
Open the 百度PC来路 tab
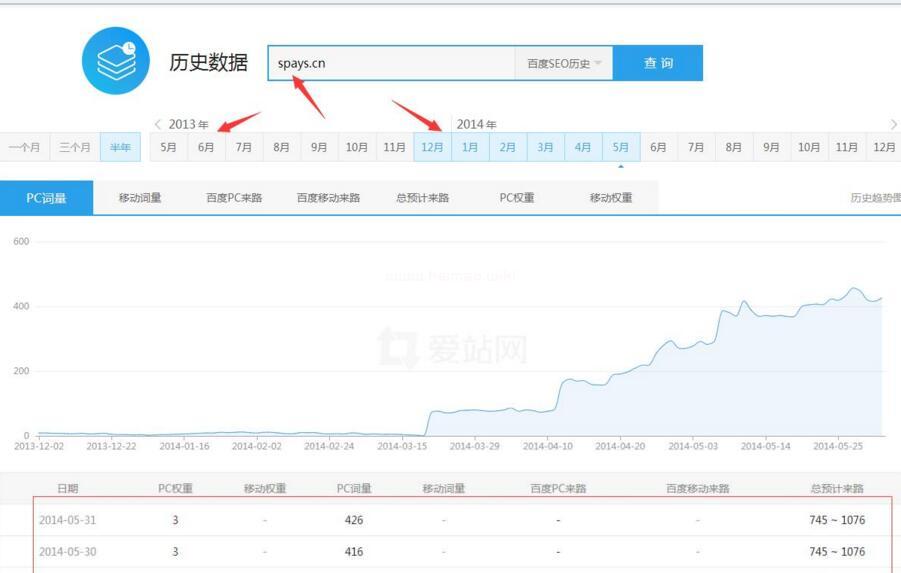click(x=234, y=198)
